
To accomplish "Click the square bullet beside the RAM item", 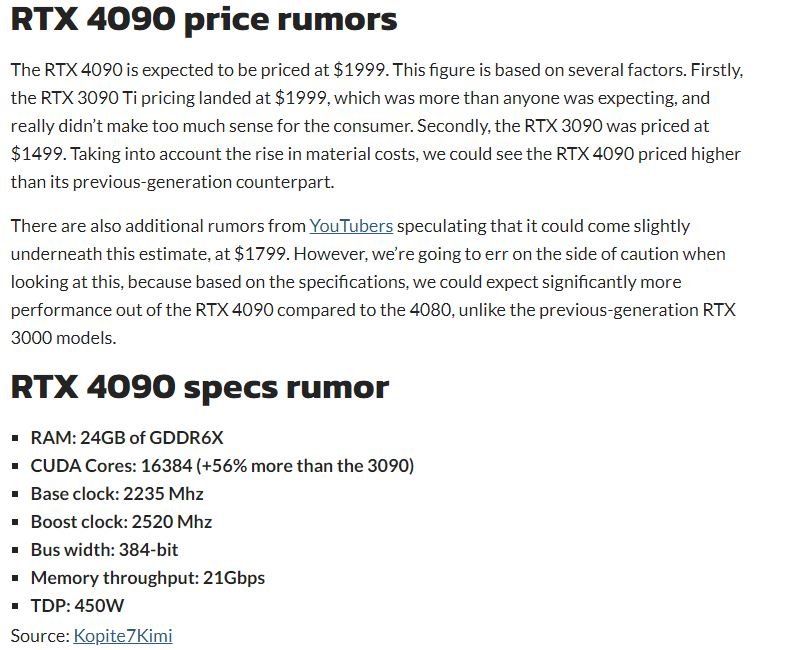I will click(x=15, y=438).
